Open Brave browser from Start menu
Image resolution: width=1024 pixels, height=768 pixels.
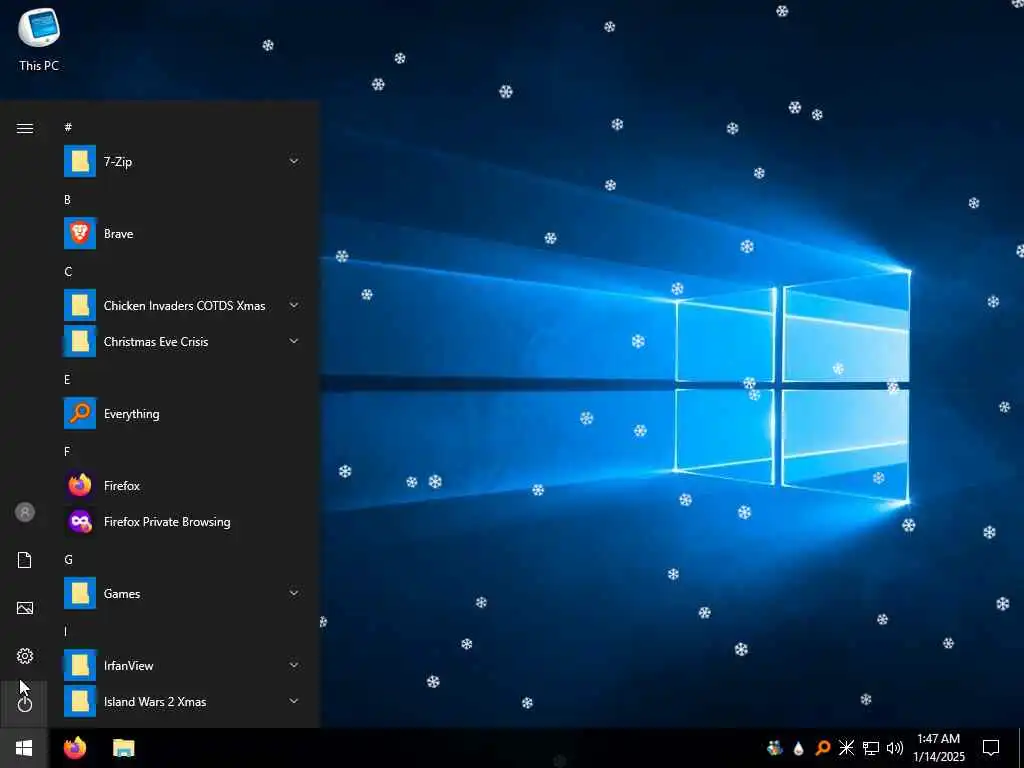183,234
